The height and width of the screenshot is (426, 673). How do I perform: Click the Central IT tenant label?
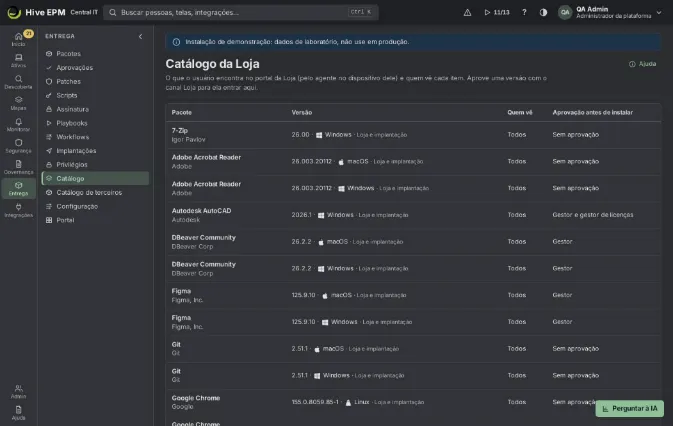click(84, 12)
